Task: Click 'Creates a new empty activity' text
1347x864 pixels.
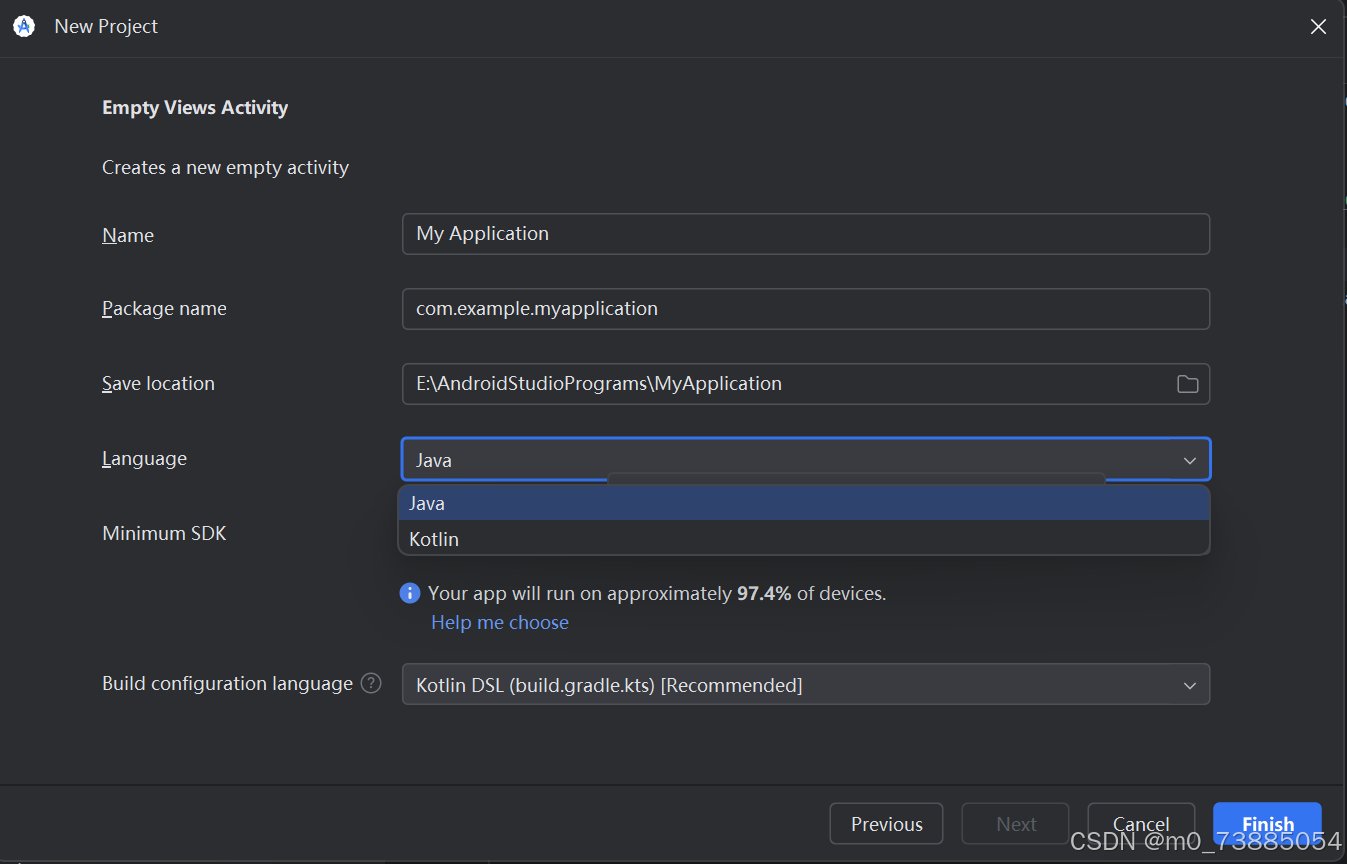Action: click(225, 168)
